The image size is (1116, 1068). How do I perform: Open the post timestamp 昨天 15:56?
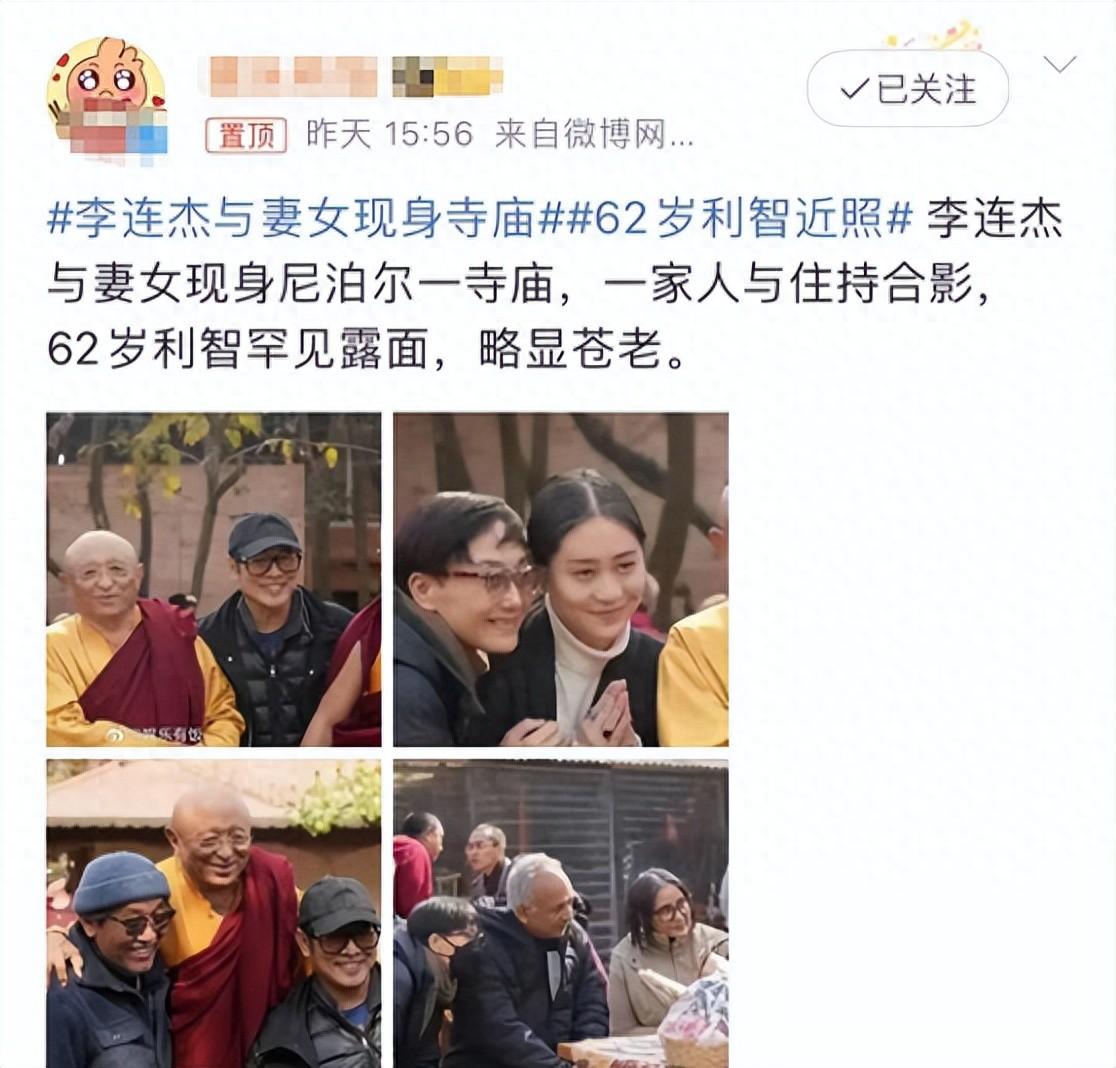tap(389, 134)
